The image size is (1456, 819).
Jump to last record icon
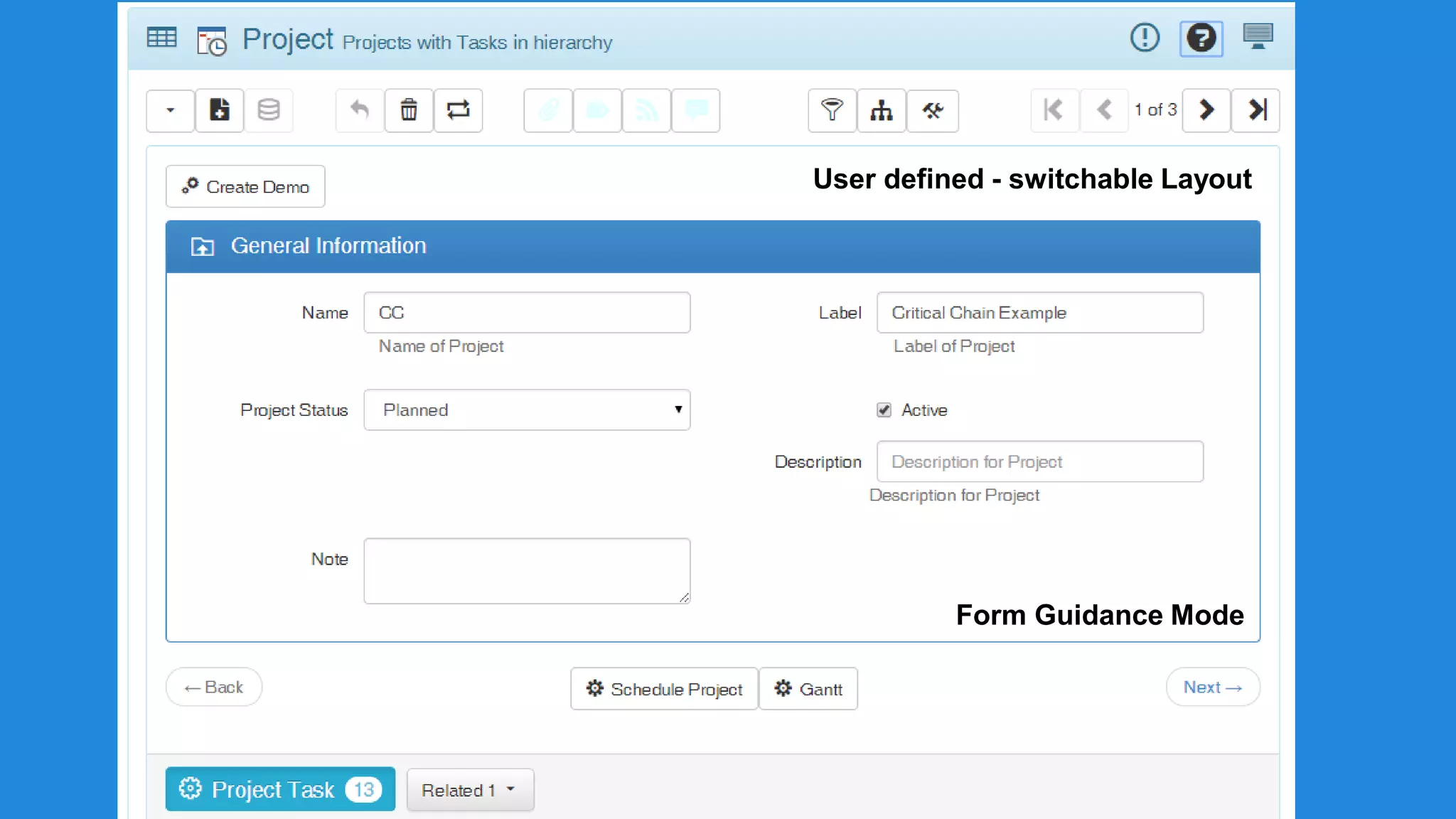click(1256, 110)
